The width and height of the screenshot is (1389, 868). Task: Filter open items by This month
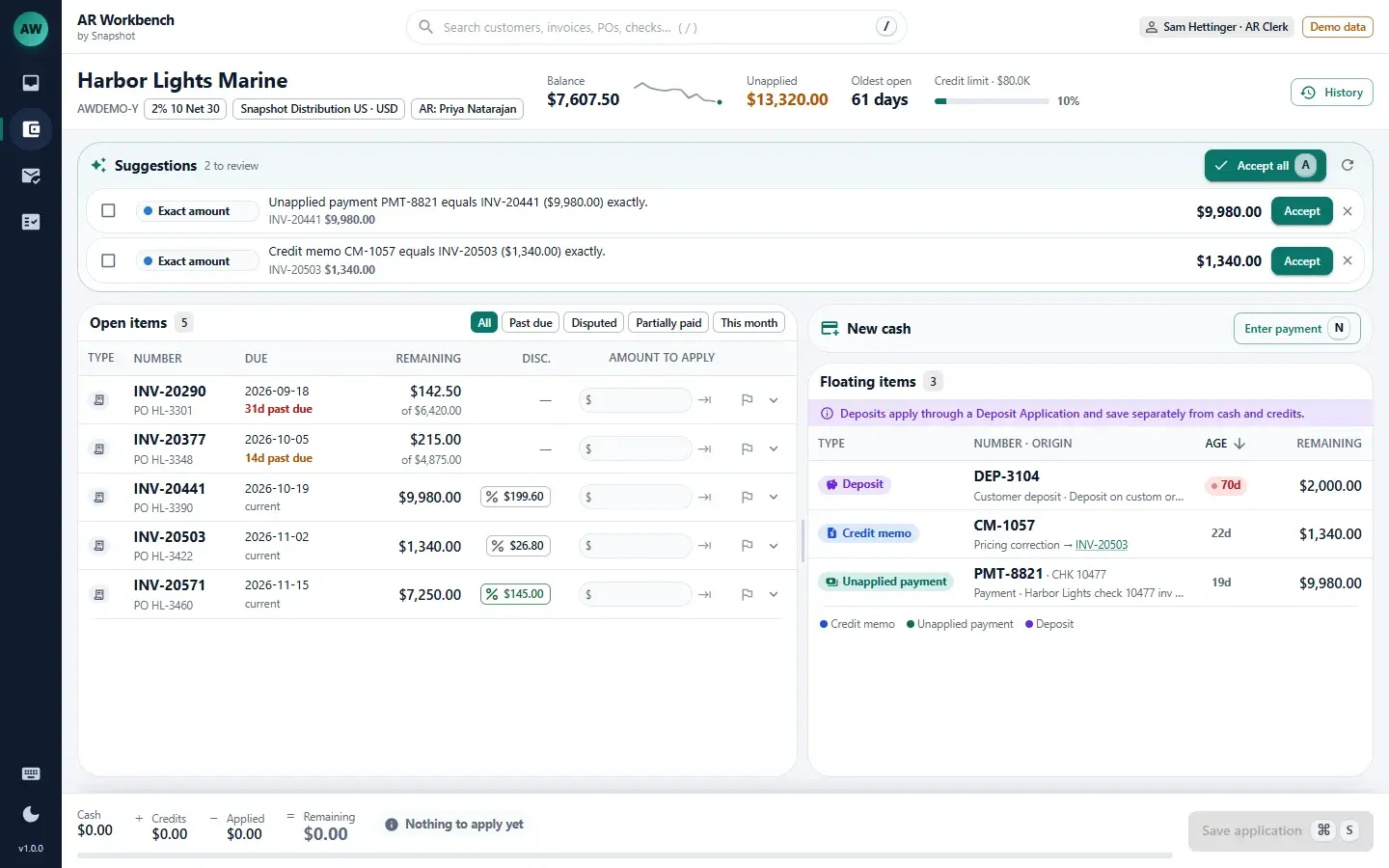[x=749, y=323]
